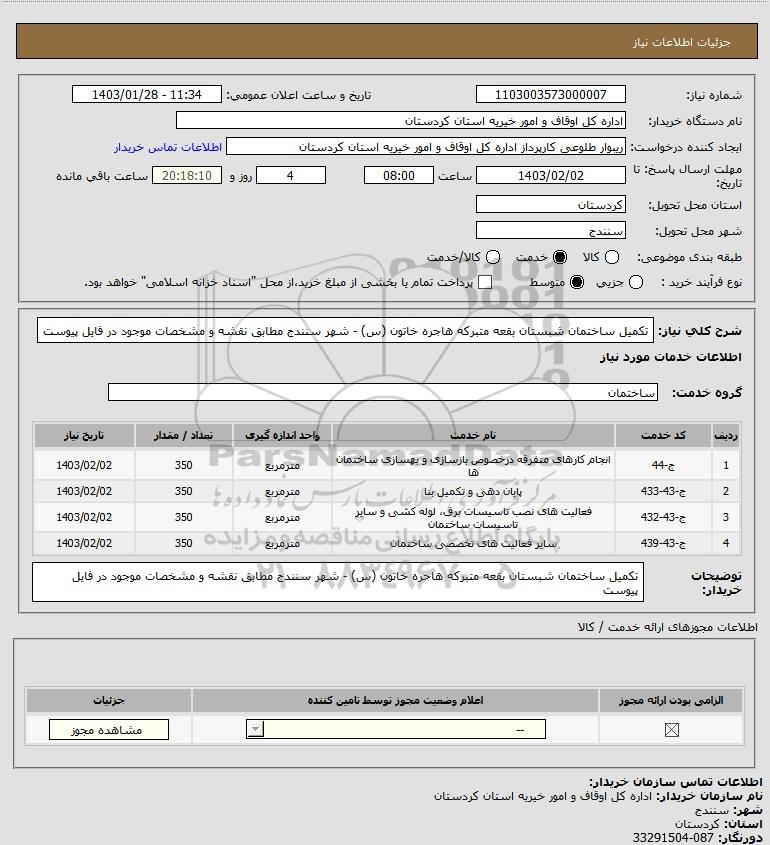Click the مشاهده مجوز button

tap(109, 730)
